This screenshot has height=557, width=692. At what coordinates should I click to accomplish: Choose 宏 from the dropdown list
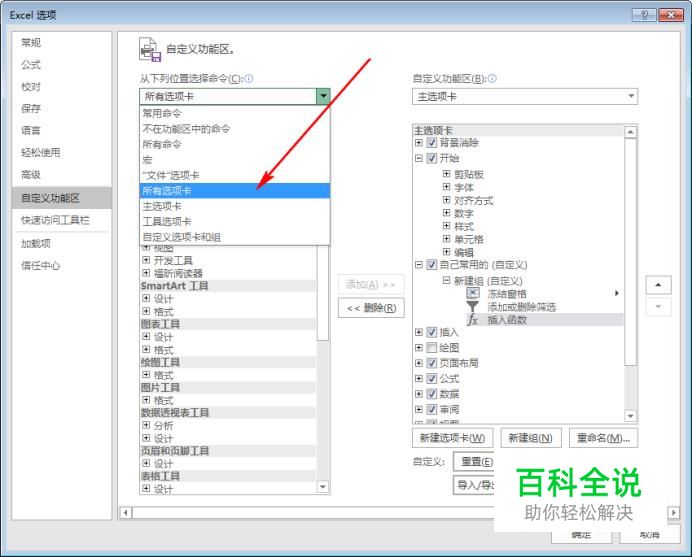click(235, 160)
